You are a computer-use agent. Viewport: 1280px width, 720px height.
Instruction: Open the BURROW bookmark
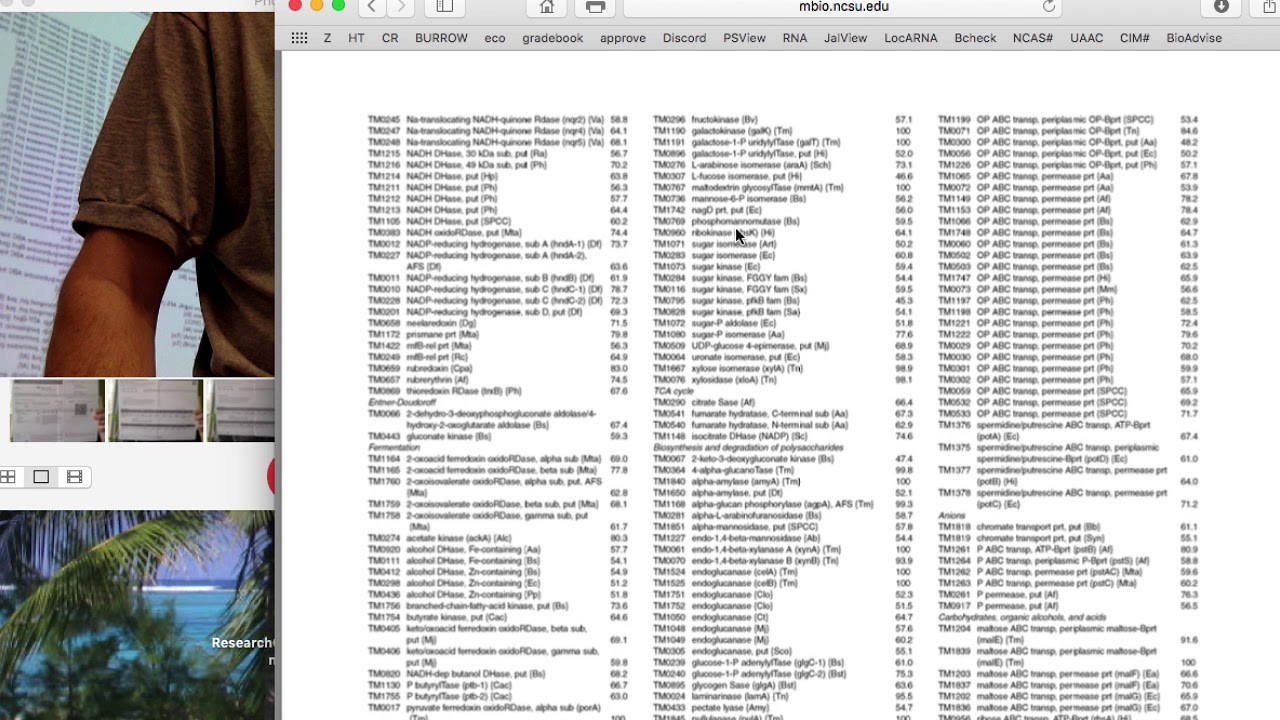pyautogui.click(x=441, y=38)
